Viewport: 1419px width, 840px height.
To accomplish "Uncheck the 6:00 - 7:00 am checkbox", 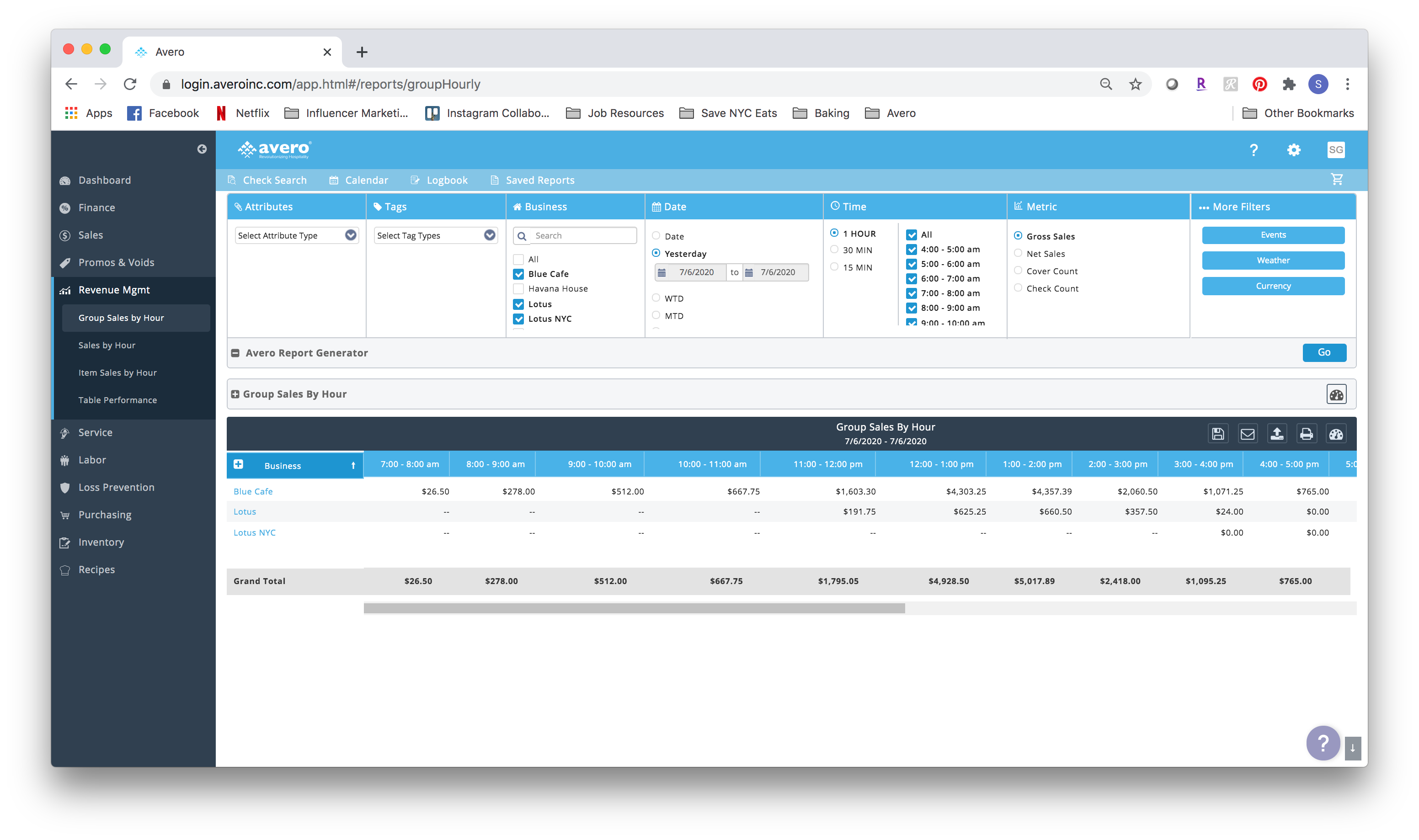I will click(x=911, y=278).
